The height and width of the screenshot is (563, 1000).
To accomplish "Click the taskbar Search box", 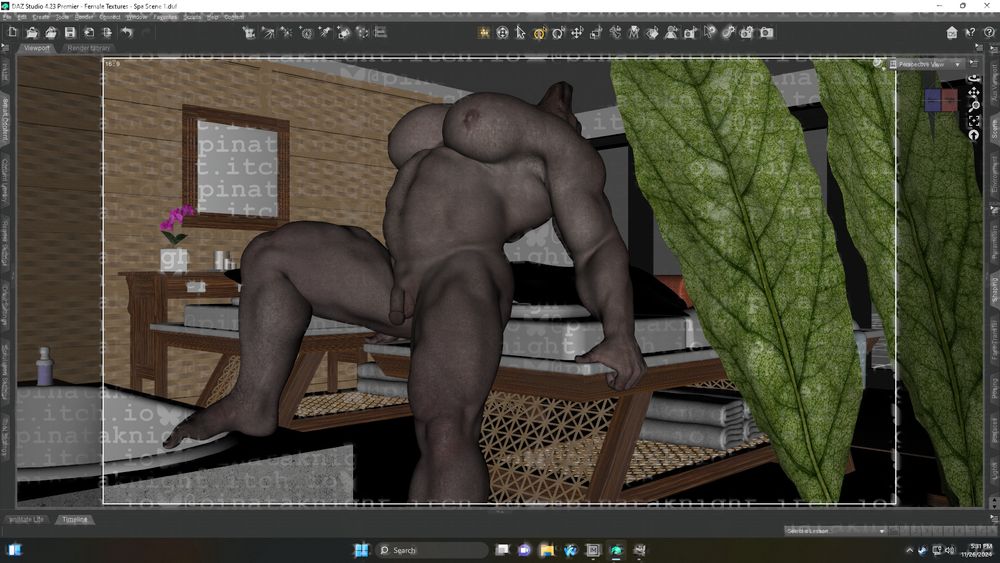I will [430, 550].
